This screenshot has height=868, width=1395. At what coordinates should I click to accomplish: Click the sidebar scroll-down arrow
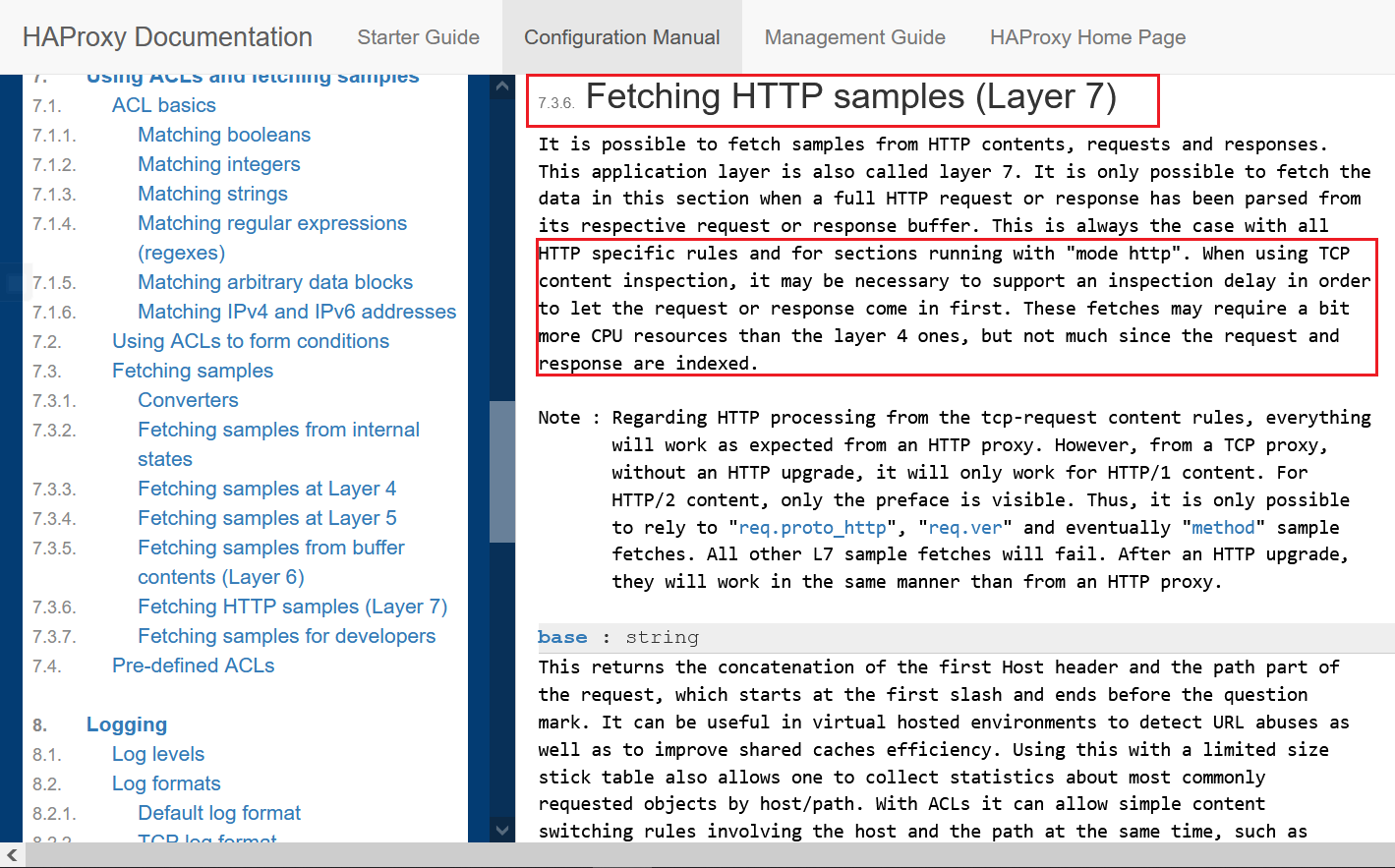coord(502,830)
